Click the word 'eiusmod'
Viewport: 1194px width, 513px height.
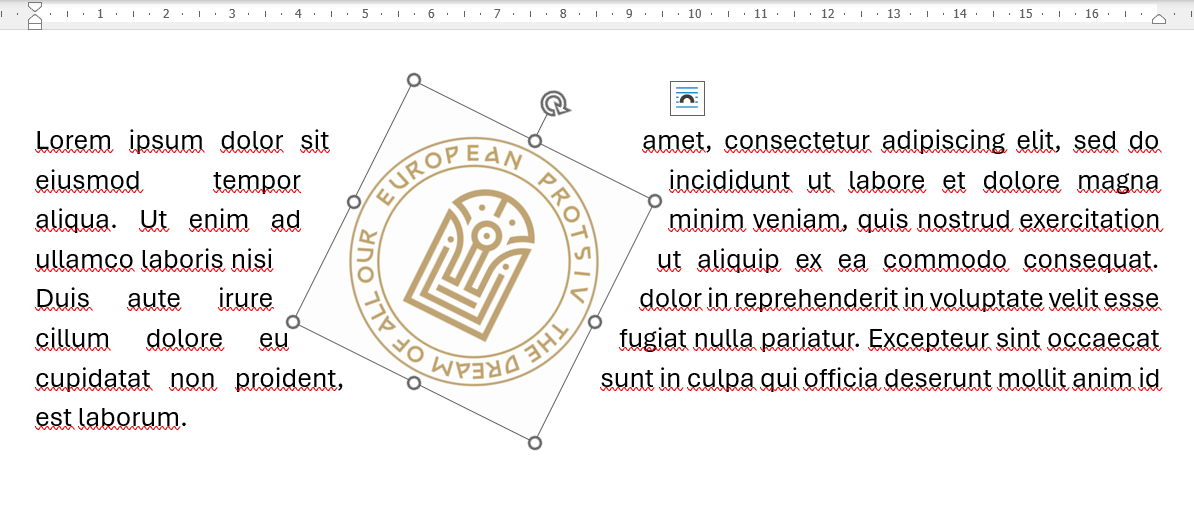88,181
